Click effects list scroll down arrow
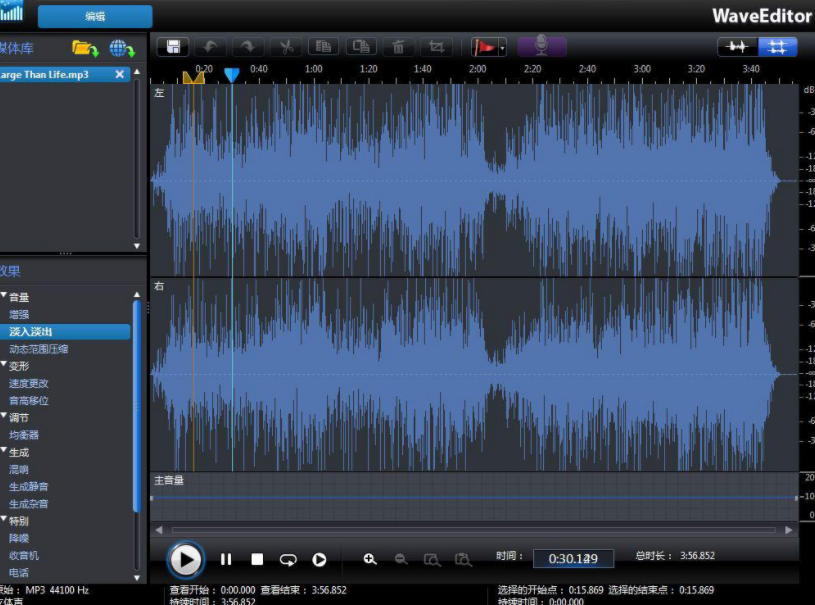This screenshot has width=815, height=605. click(x=137, y=577)
